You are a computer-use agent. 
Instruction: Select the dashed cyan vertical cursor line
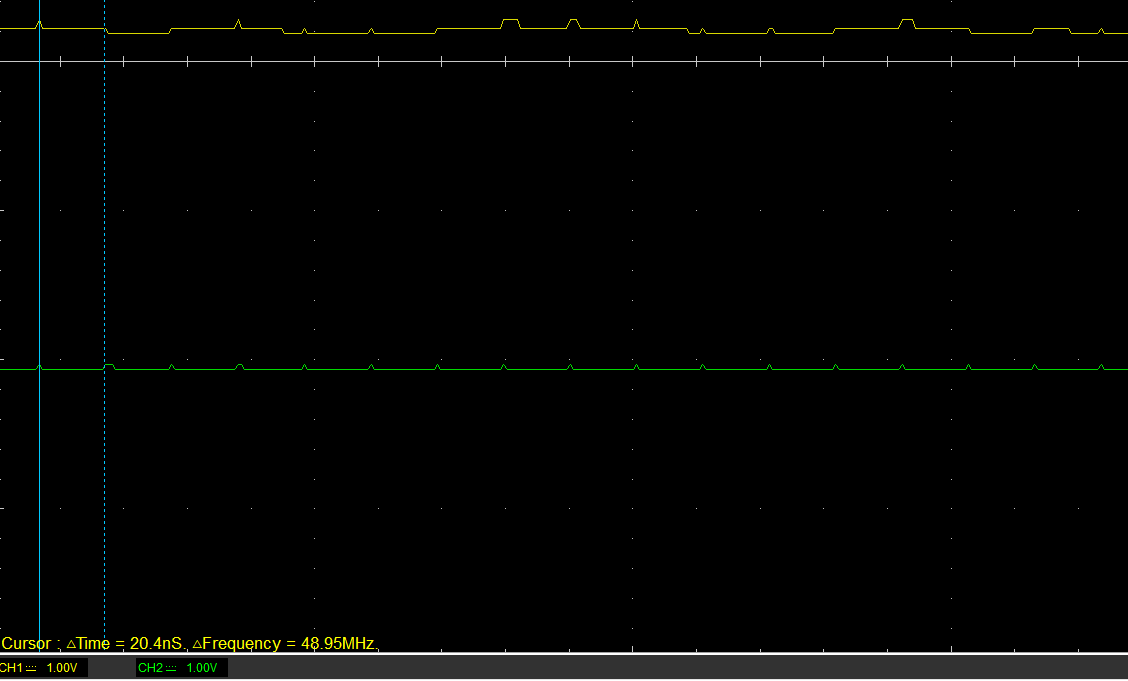pyautogui.click(x=104, y=324)
